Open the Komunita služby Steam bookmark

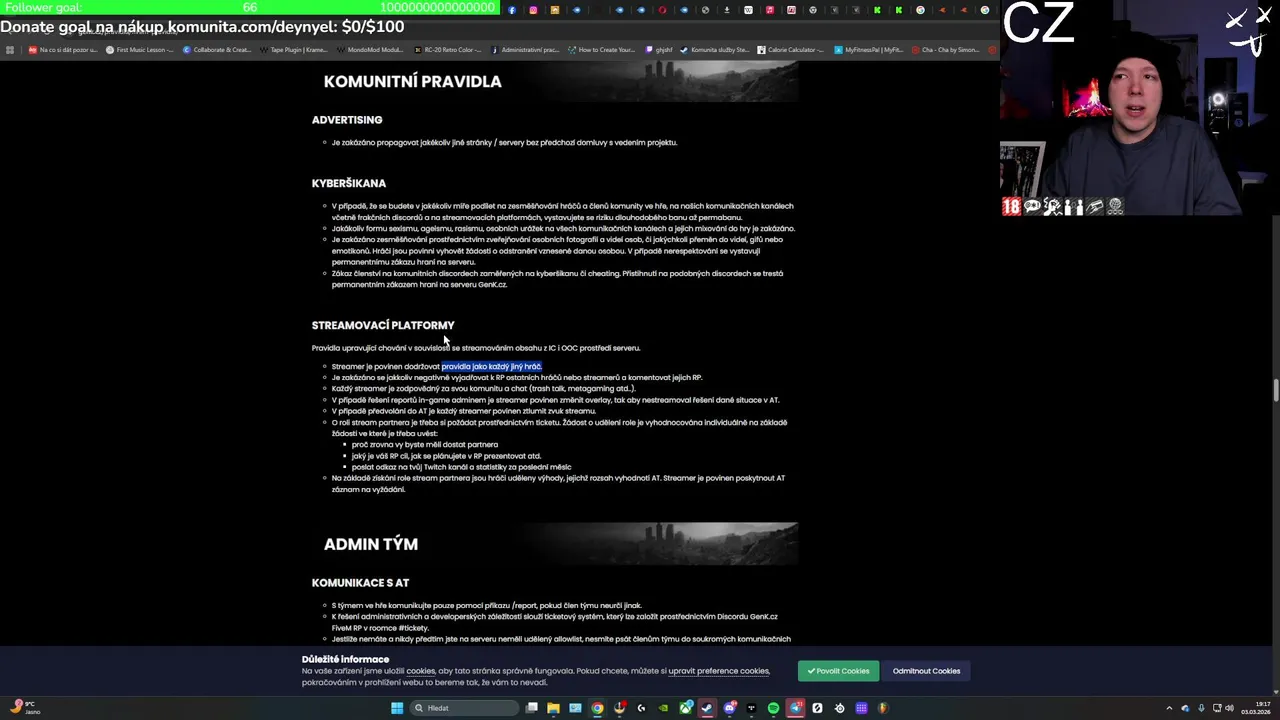(x=715, y=49)
